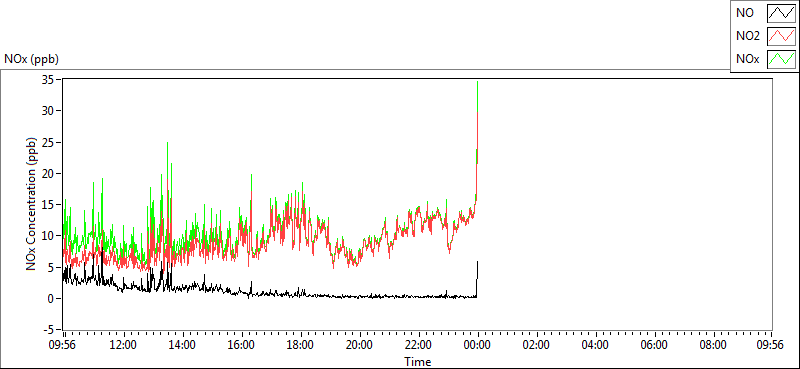The width and height of the screenshot is (800, 369).
Task: Click the NOx green plot legend icon
Action: click(x=781, y=59)
